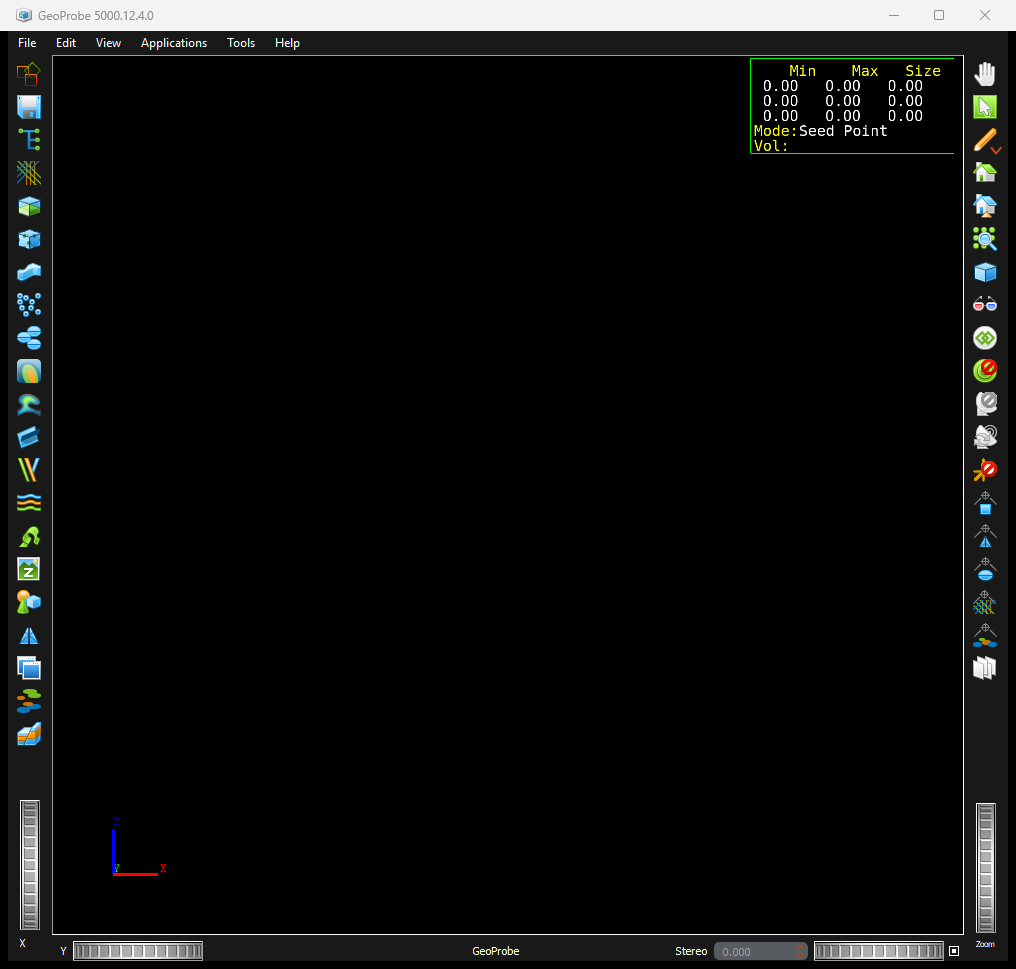
Task: Click the crosshair over blue triangle icon
Action: tap(985, 536)
